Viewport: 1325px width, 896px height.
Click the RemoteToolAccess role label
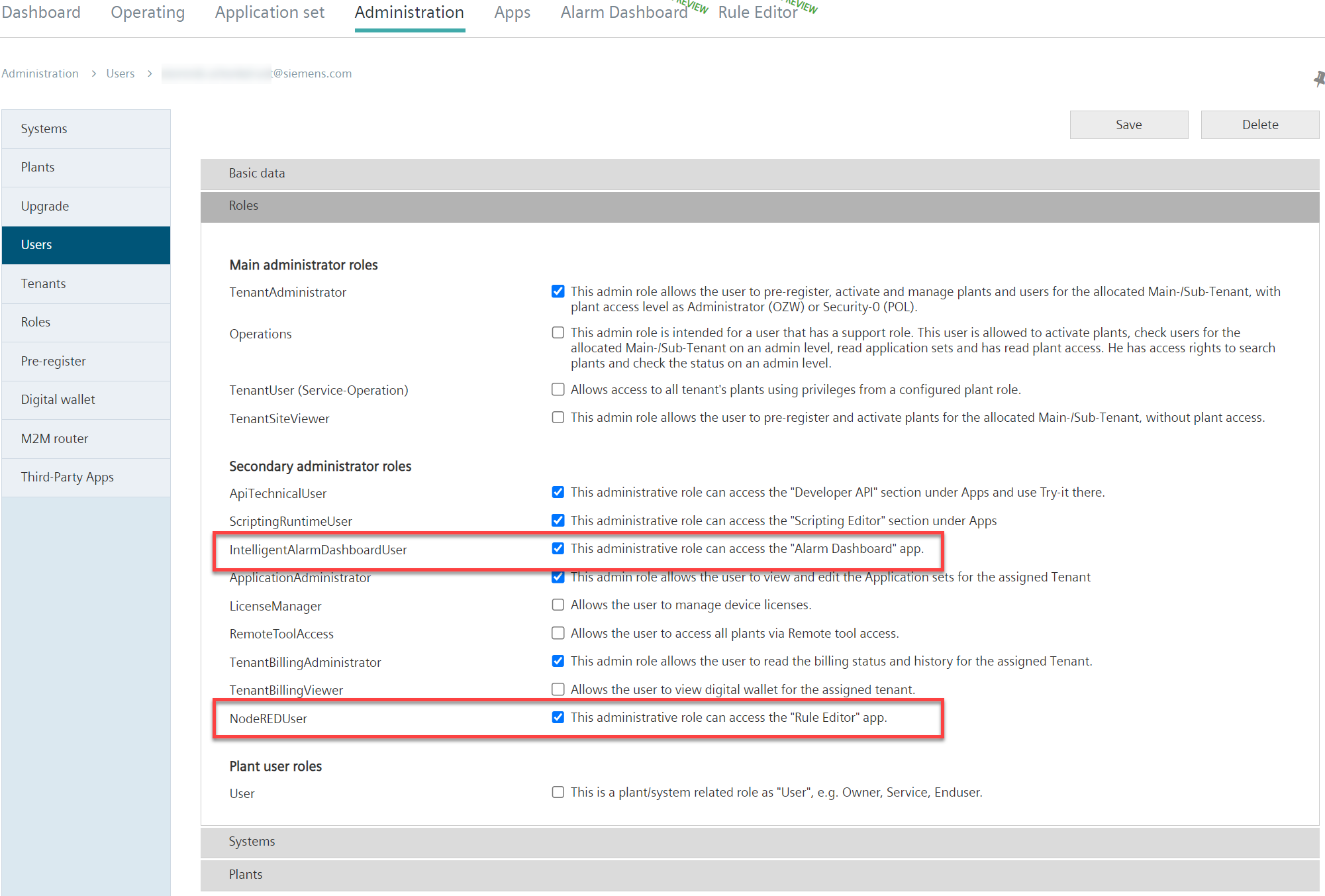pyautogui.click(x=281, y=634)
